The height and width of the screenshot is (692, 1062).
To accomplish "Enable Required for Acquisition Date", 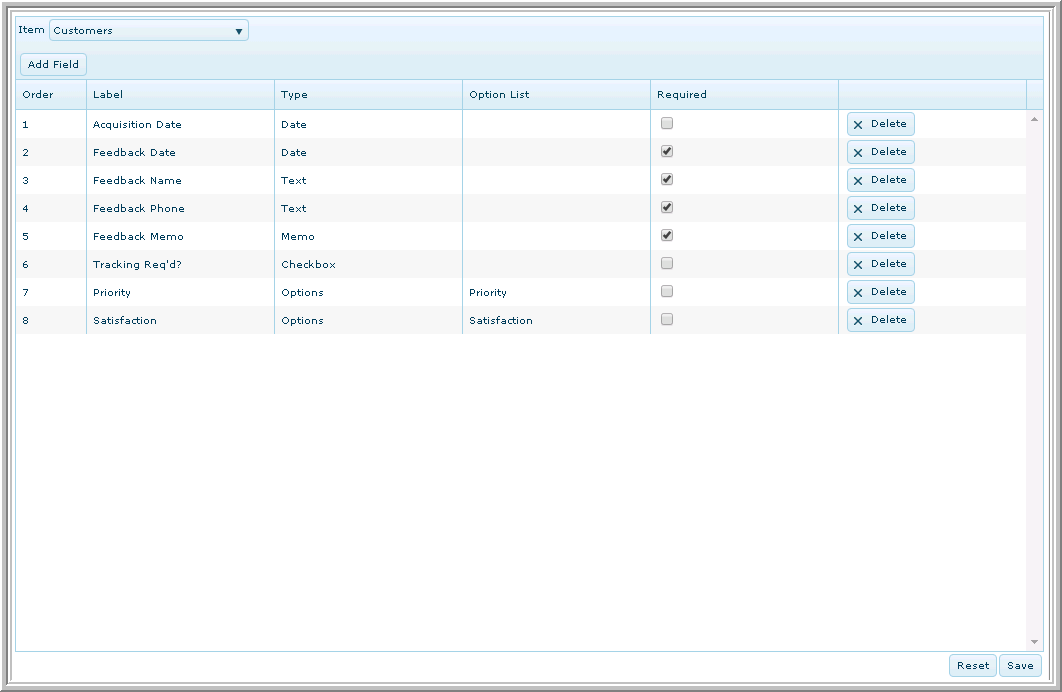I will click(x=667, y=123).
